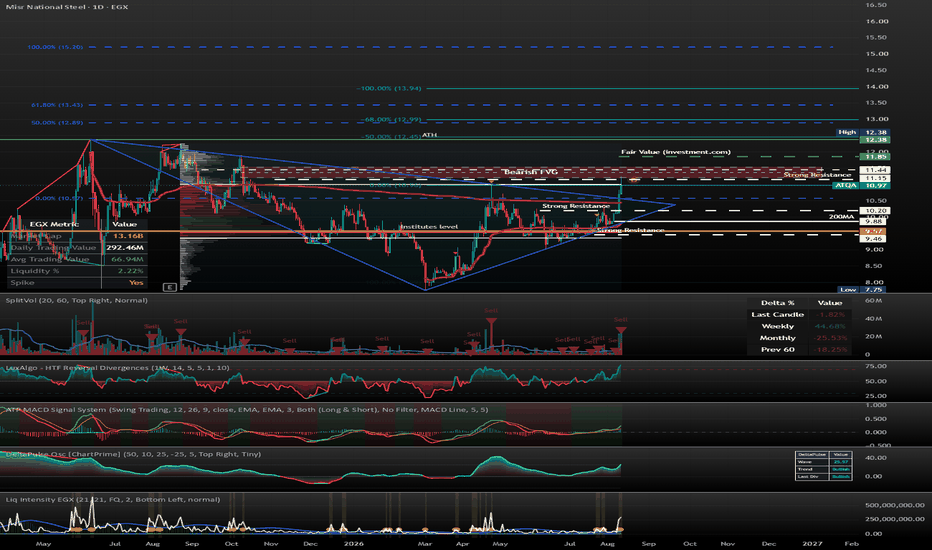The image size is (932, 550).
Task: Click the 200MA line label
Action: point(841,217)
